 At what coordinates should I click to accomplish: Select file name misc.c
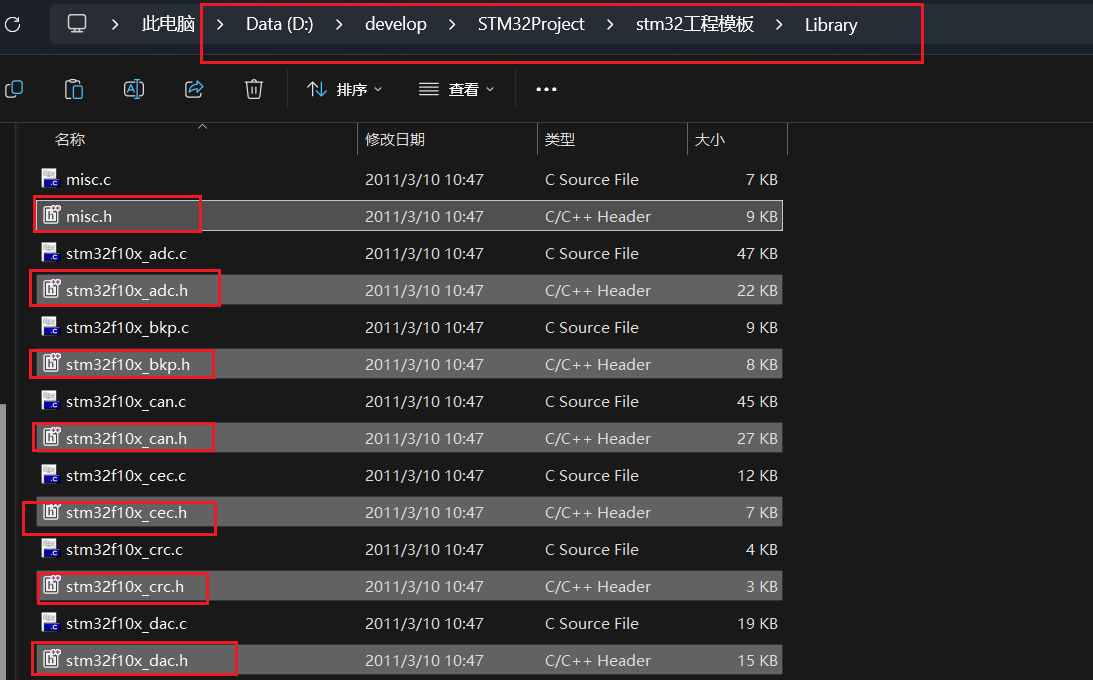click(x=89, y=180)
